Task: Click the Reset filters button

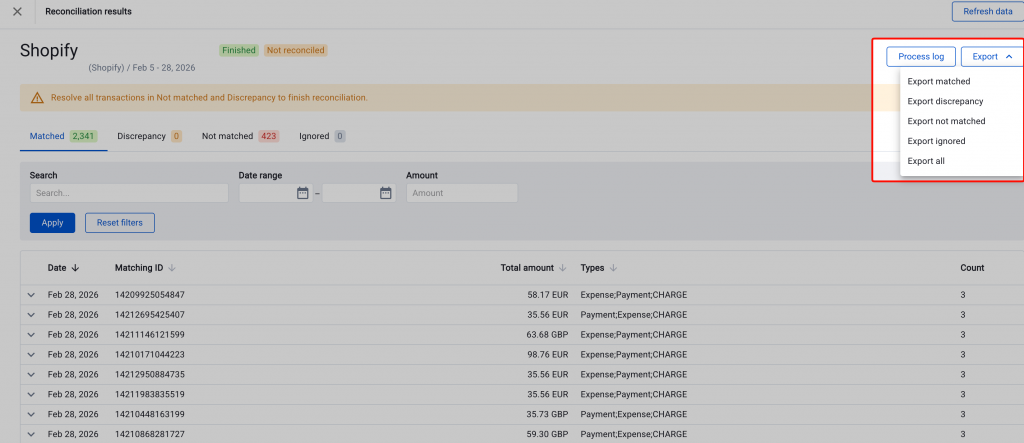Action: pyautogui.click(x=119, y=223)
